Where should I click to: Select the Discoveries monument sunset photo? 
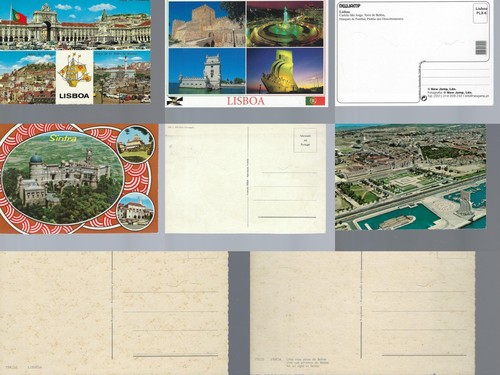[x=285, y=71]
